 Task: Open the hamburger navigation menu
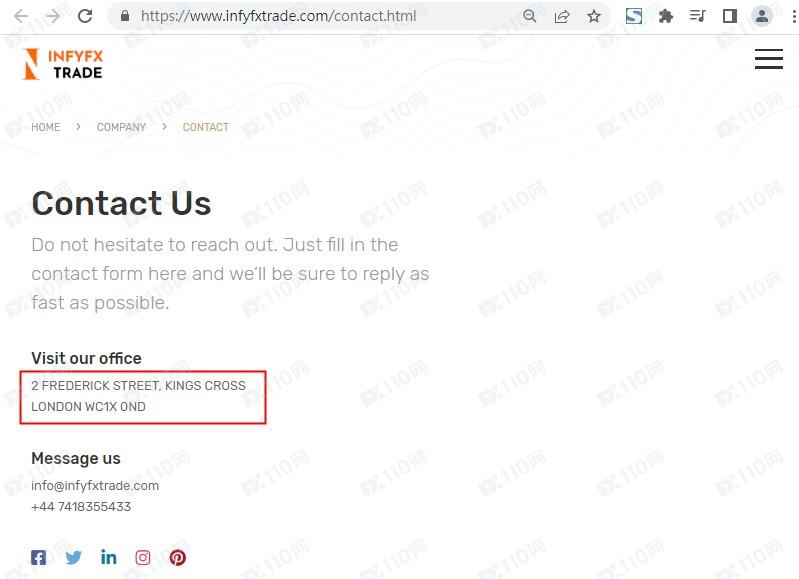[x=768, y=59]
